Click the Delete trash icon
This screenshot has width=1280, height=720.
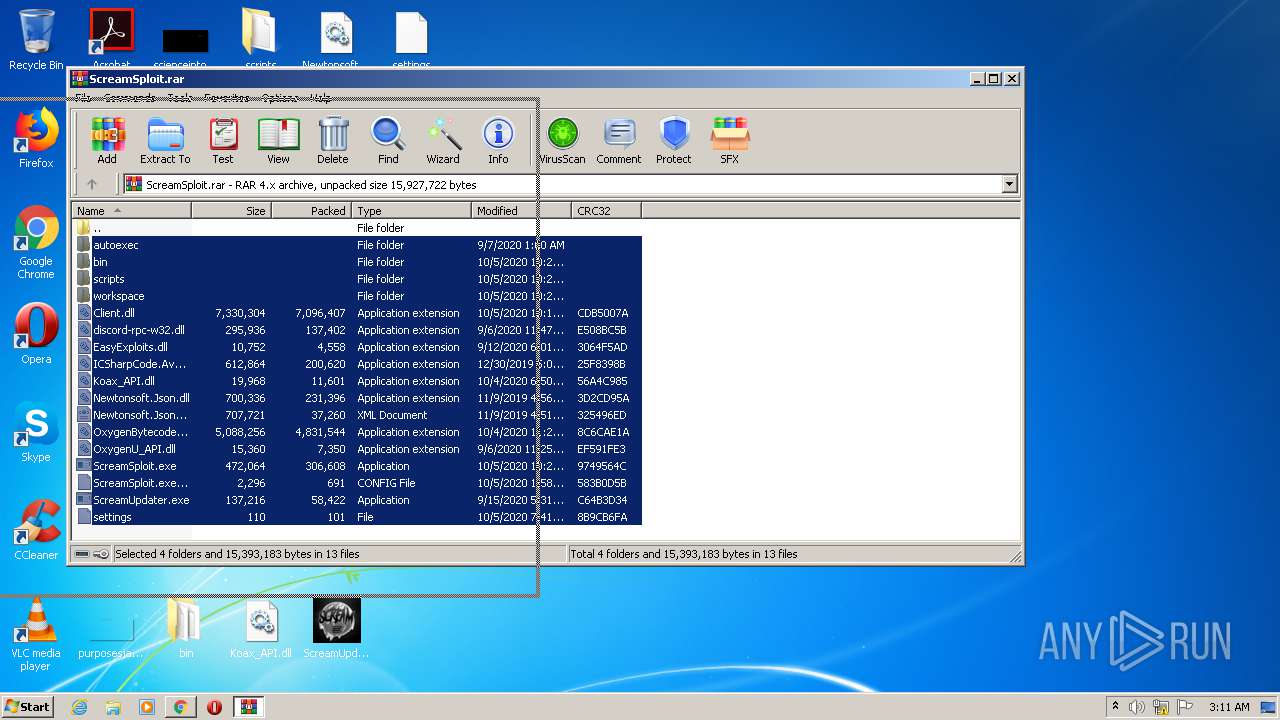(333, 140)
